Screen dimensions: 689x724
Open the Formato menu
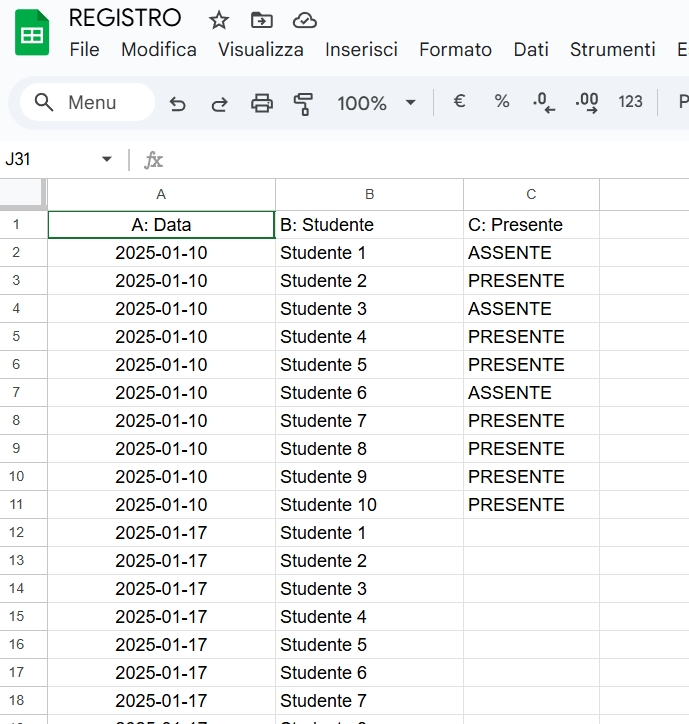point(455,49)
